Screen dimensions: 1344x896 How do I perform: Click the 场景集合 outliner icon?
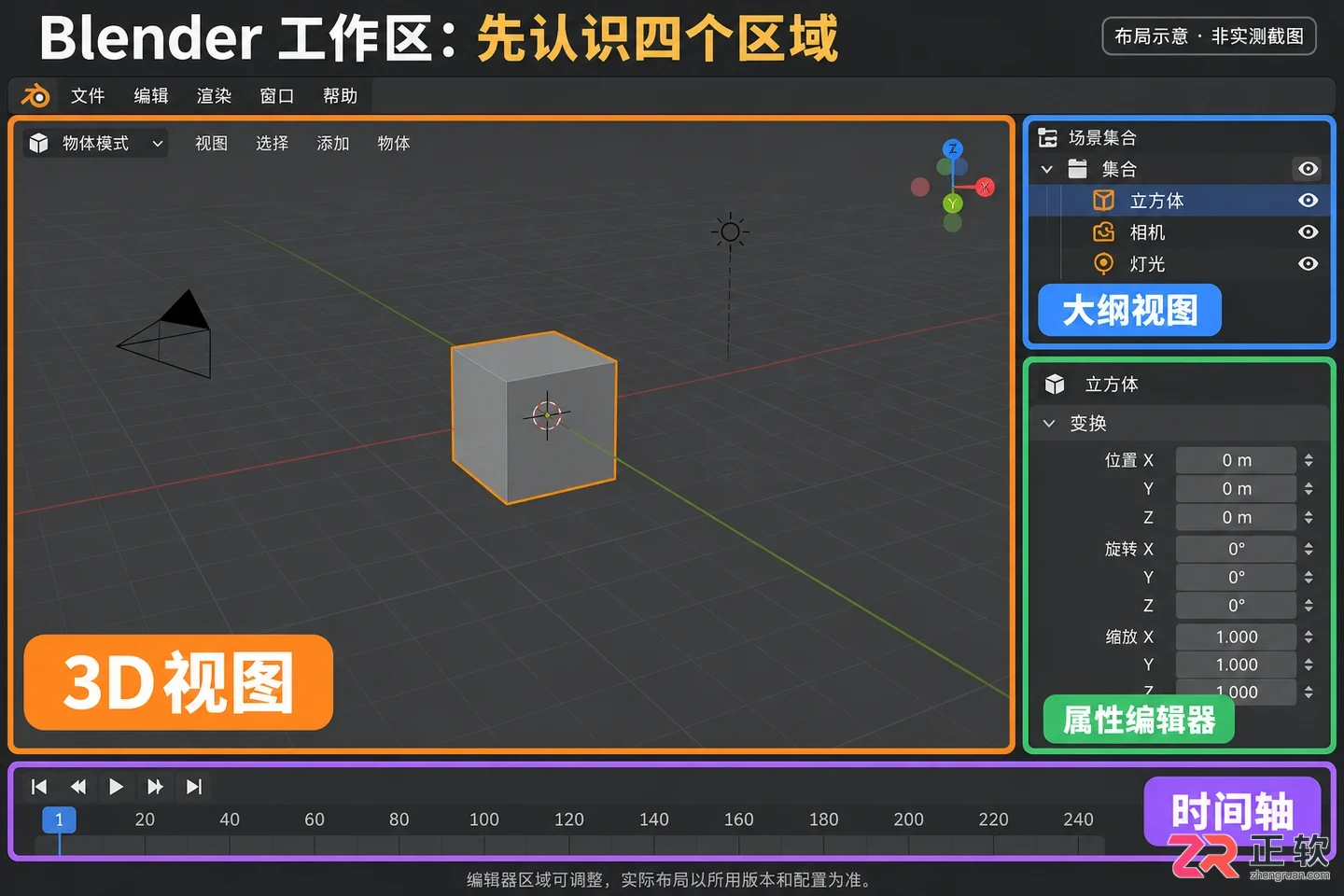click(1047, 138)
